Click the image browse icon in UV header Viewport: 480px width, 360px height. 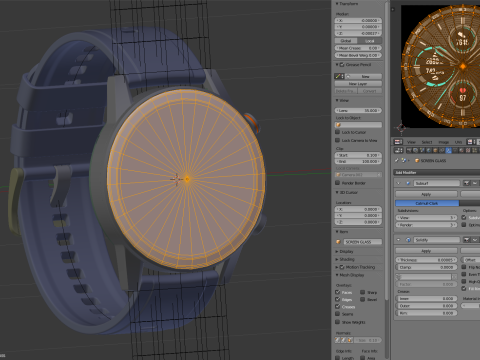pyautogui.click(x=470, y=142)
